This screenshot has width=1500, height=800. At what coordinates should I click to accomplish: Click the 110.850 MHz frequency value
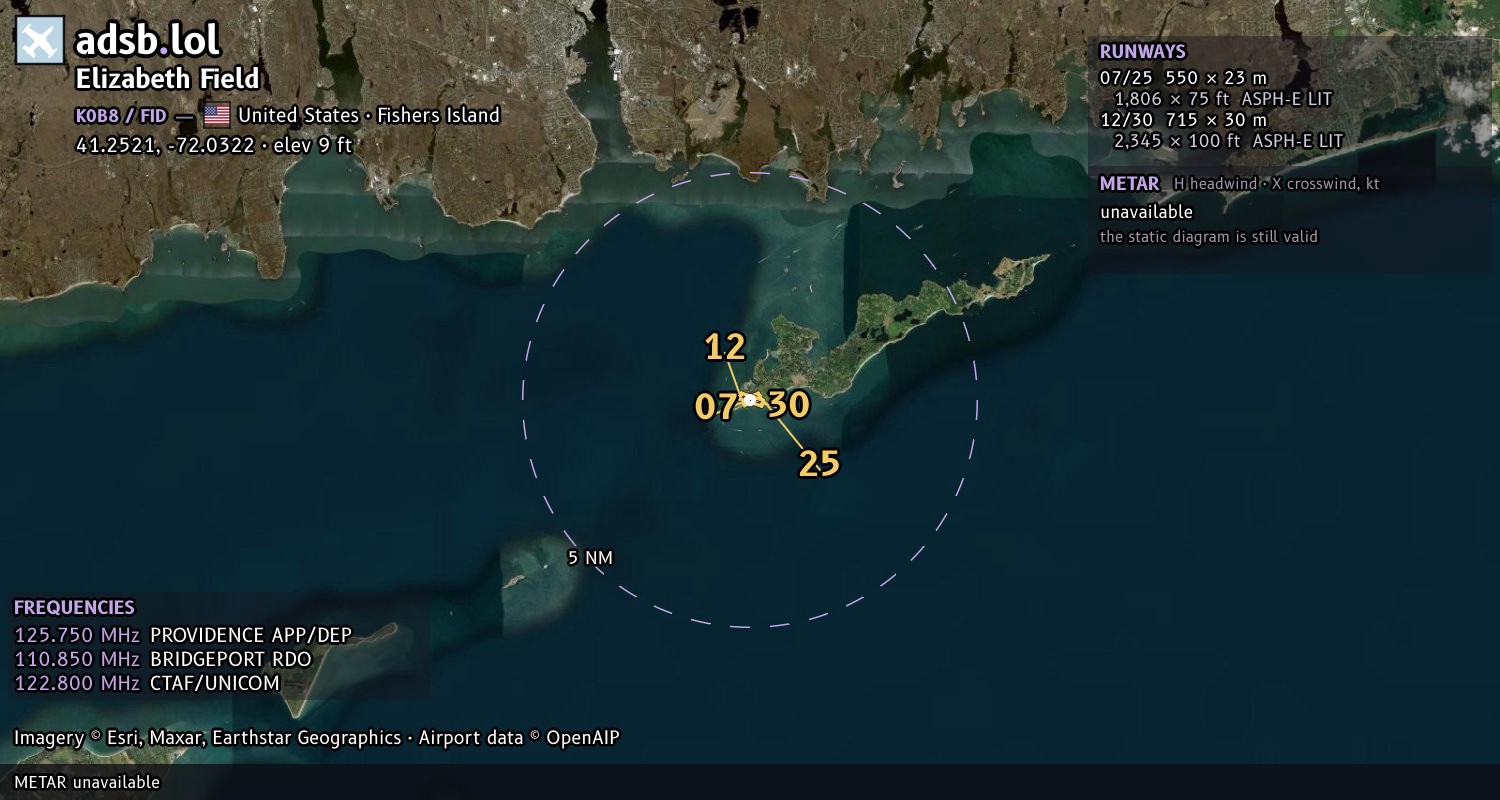click(77, 659)
